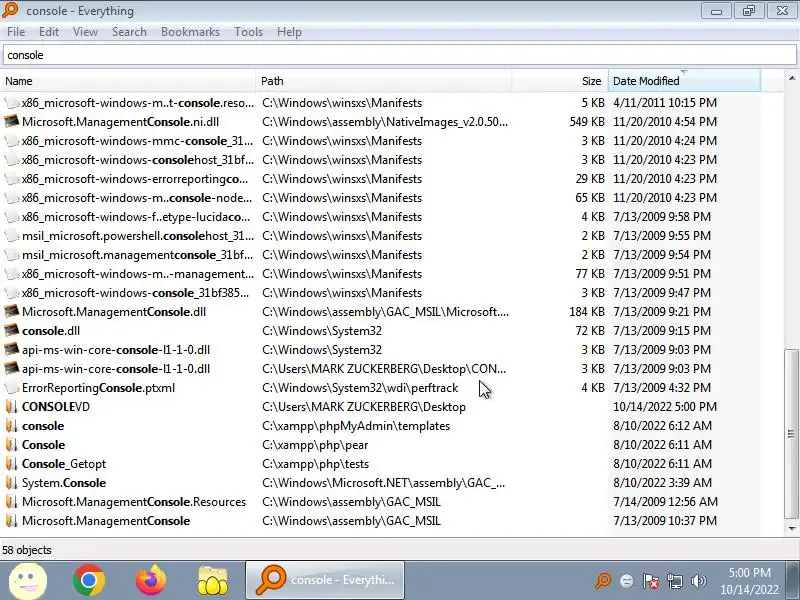The width and height of the screenshot is (800, 600).
Task: Open the file explorer folder taskbar icon
Action: [x=213, y=581]
